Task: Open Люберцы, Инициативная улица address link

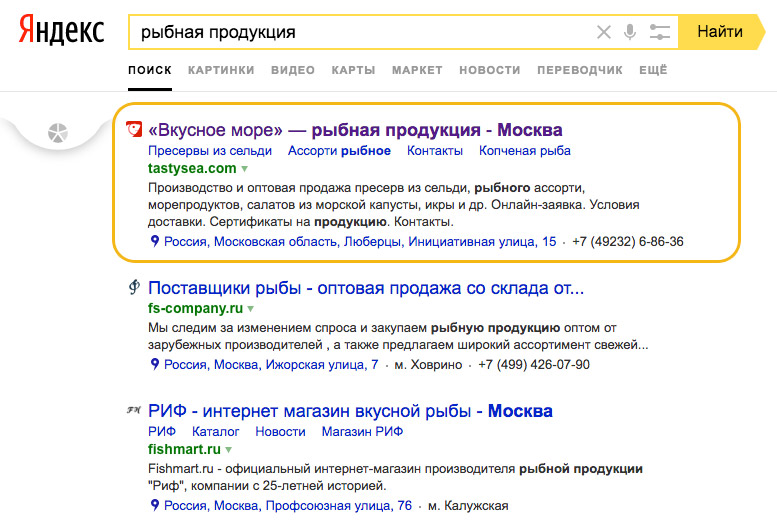Action: (x=360, y=242)
